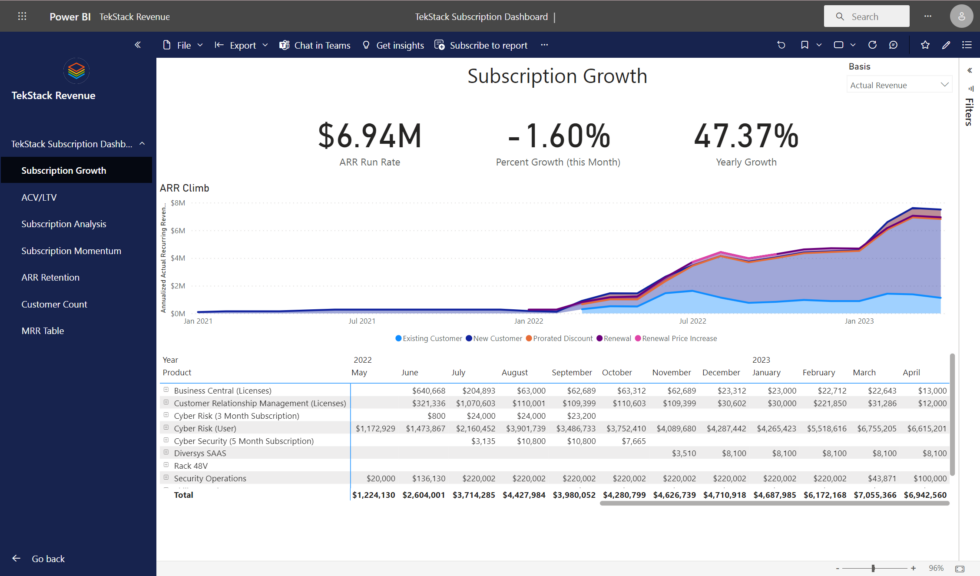Click the bookmark icon in the toolbar
Viewport: 980px width, 576px height.
point(804,45)
